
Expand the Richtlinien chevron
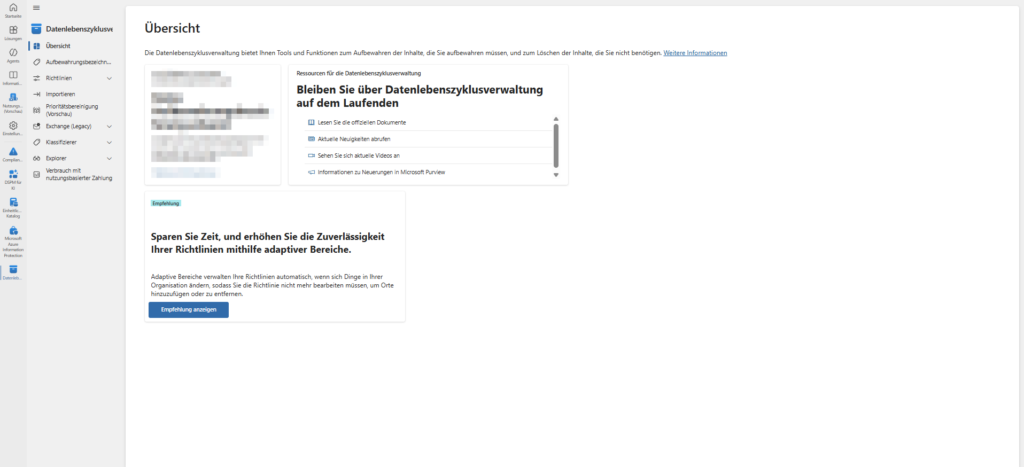109,77
